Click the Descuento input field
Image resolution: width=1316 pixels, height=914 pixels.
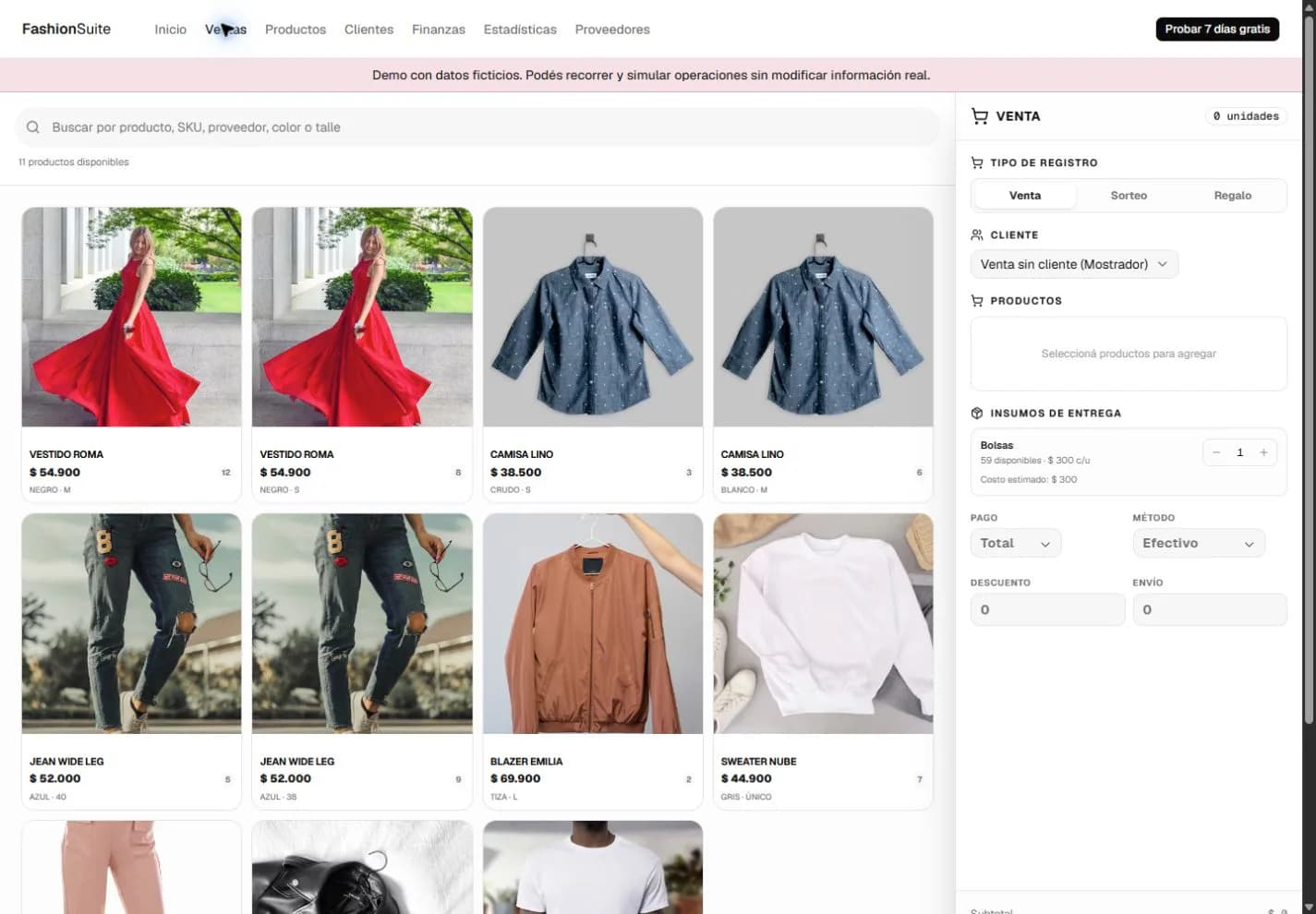[x=1047, y=609]
